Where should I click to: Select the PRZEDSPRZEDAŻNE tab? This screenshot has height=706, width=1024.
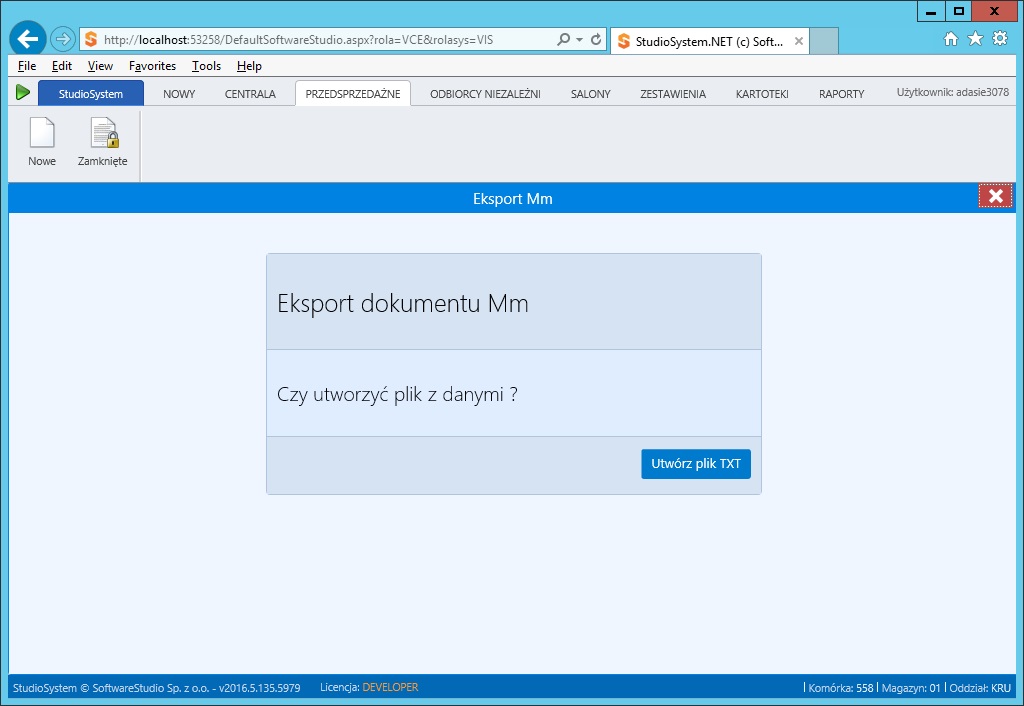(x=353, y=93)
